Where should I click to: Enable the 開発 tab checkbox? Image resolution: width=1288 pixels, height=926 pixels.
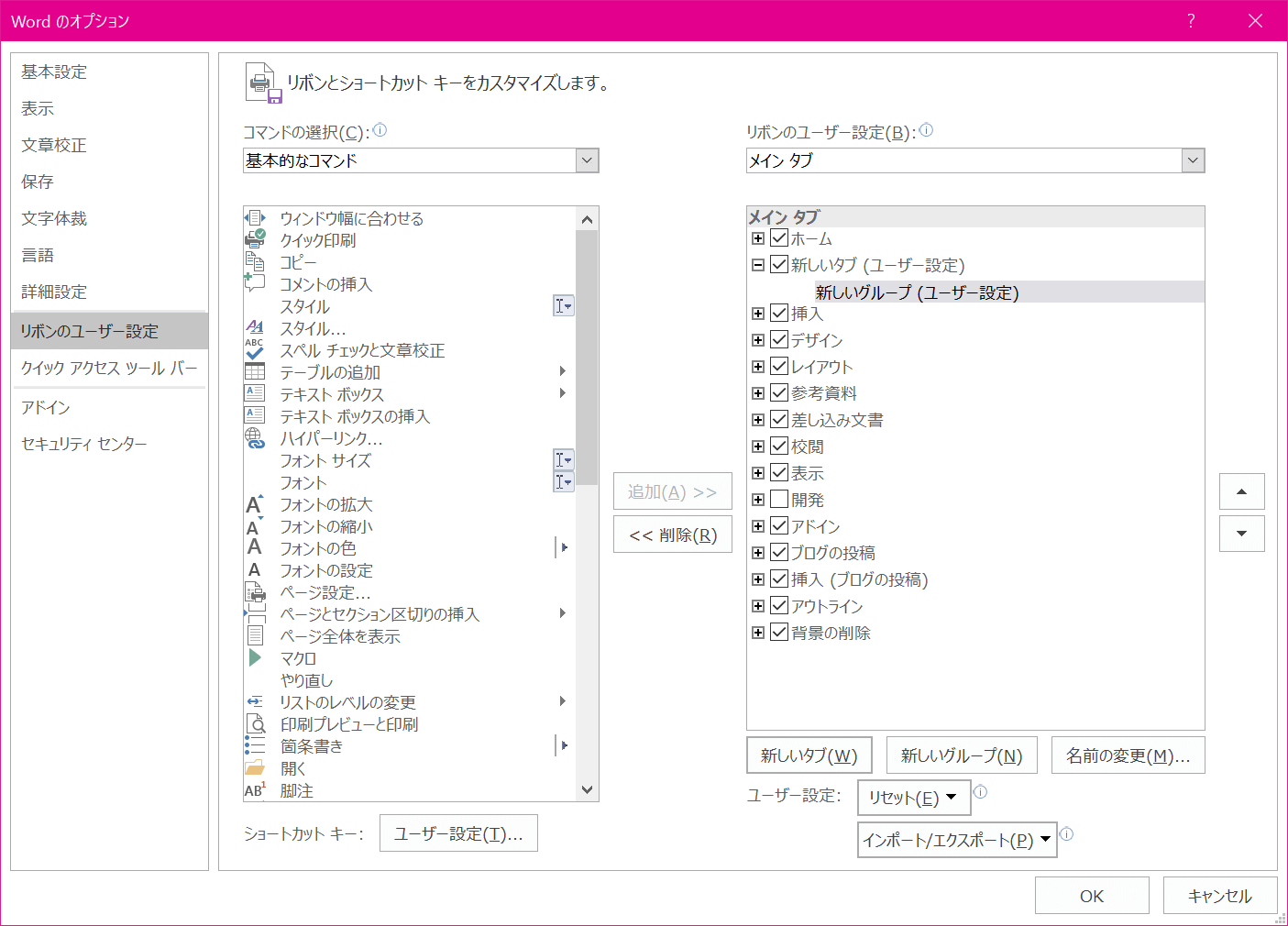tap(779, 499)
